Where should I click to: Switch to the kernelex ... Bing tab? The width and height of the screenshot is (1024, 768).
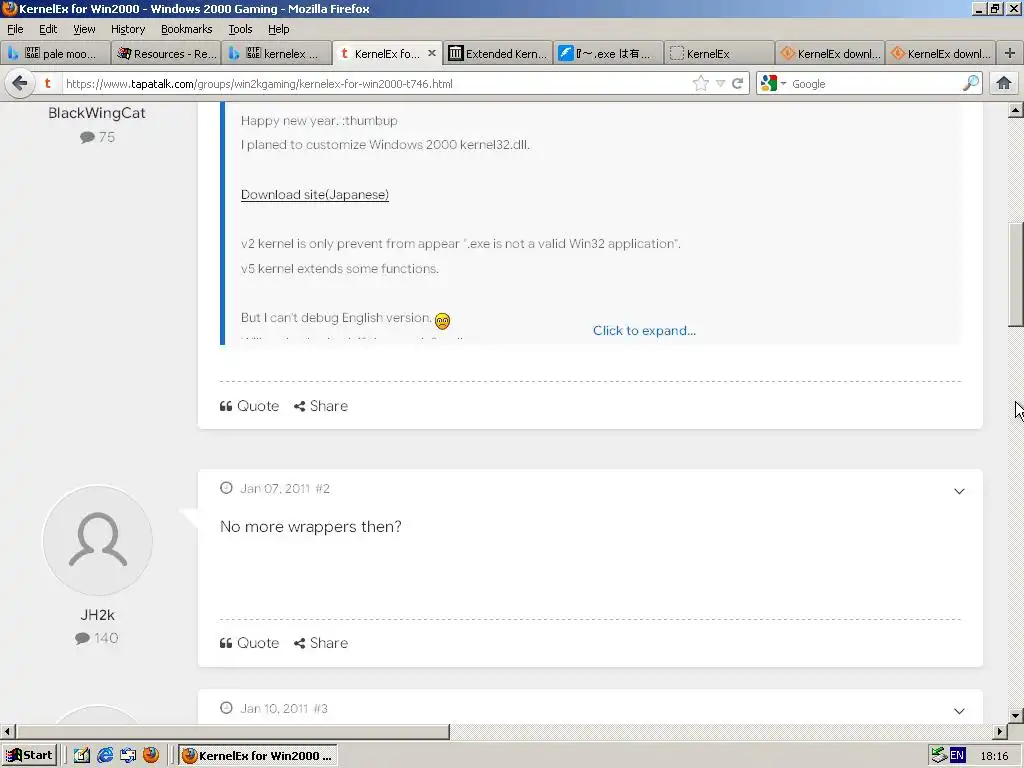pos(276,54)
